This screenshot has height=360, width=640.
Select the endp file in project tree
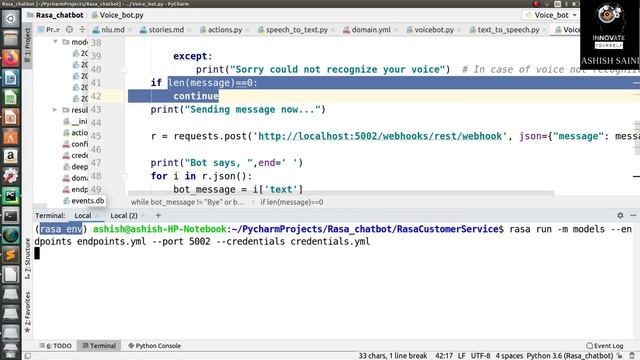76,189
